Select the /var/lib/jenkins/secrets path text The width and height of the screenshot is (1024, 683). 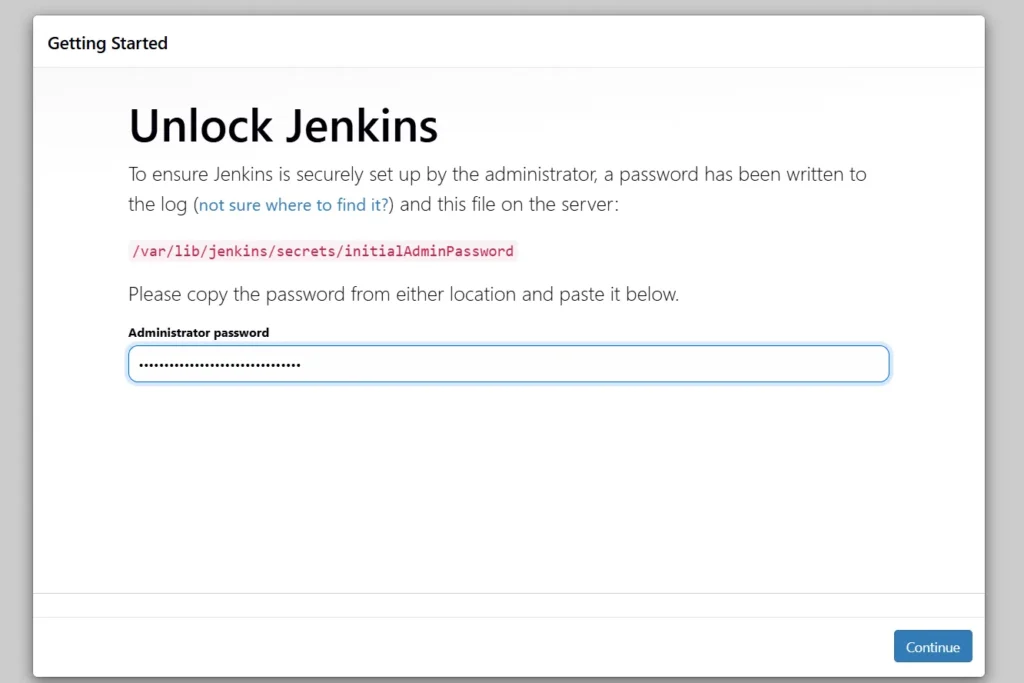click(236, 251)
